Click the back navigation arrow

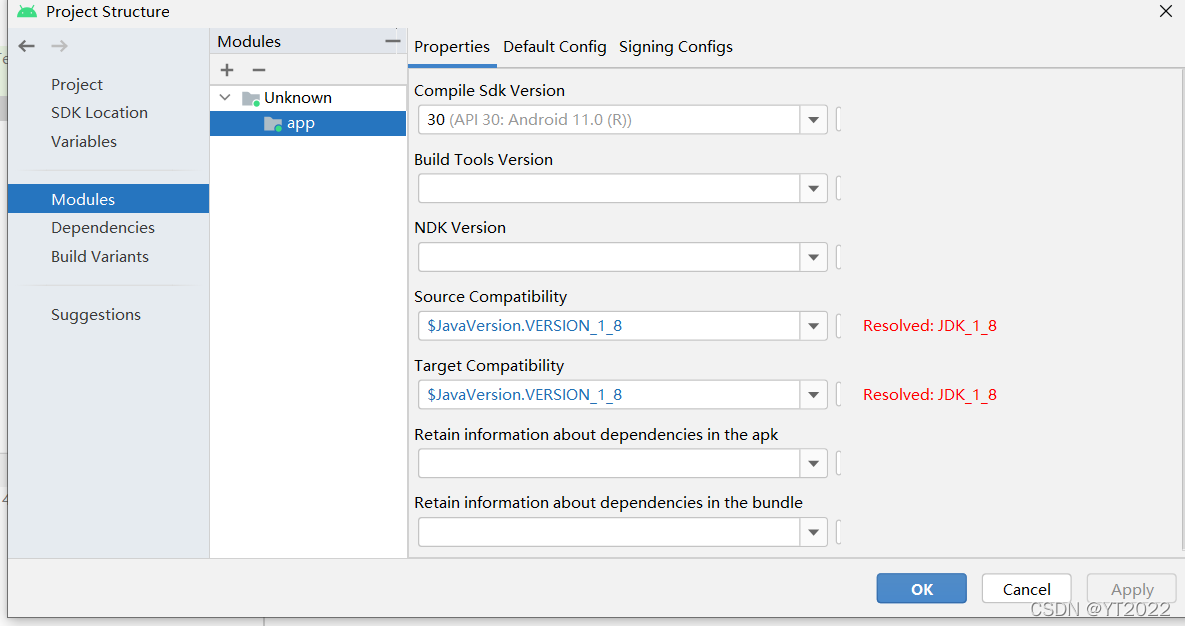26,46
